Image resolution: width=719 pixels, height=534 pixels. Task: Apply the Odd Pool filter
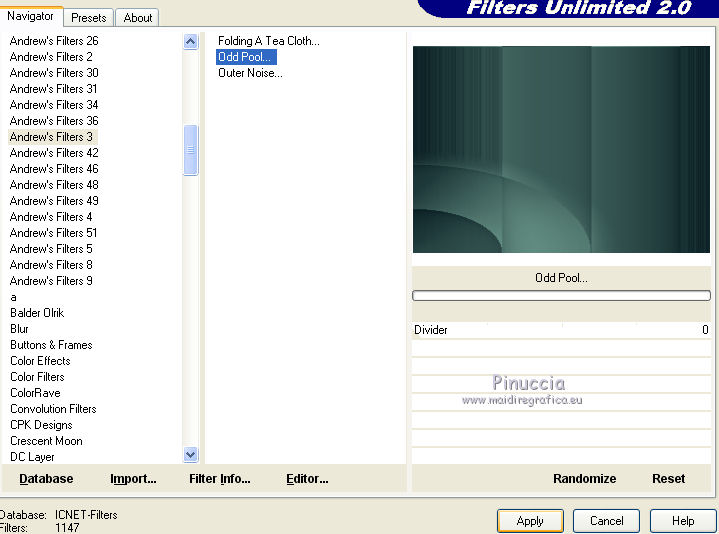[530, 521]
